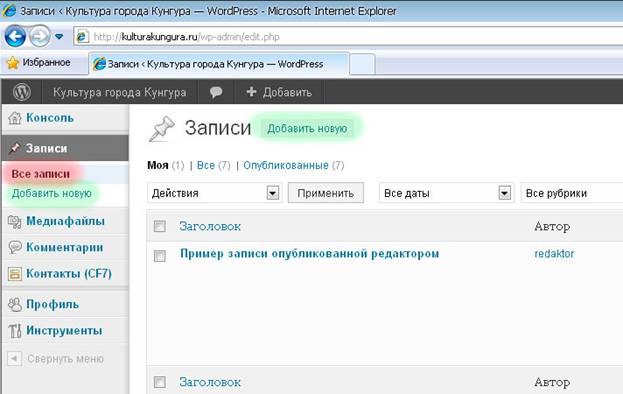Open the Профиль sidebar menu

click(52, 304)
